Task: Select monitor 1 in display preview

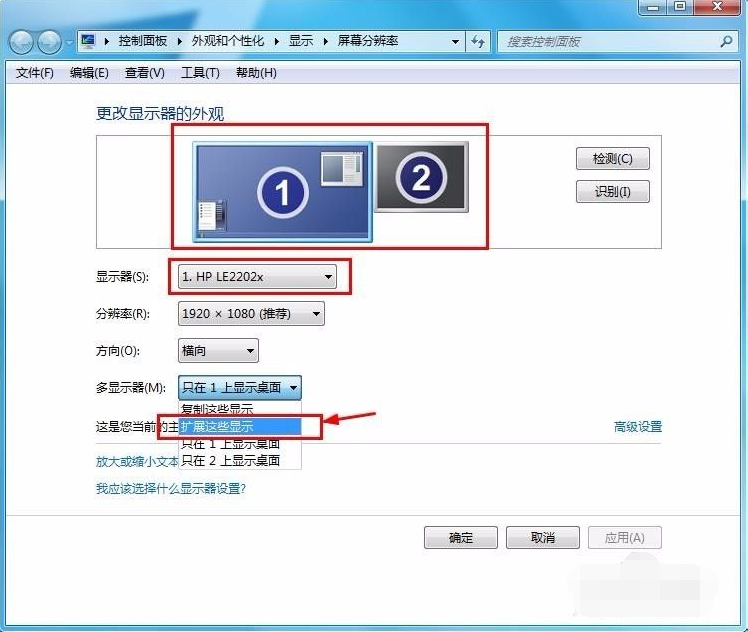Action: [283, 191]
